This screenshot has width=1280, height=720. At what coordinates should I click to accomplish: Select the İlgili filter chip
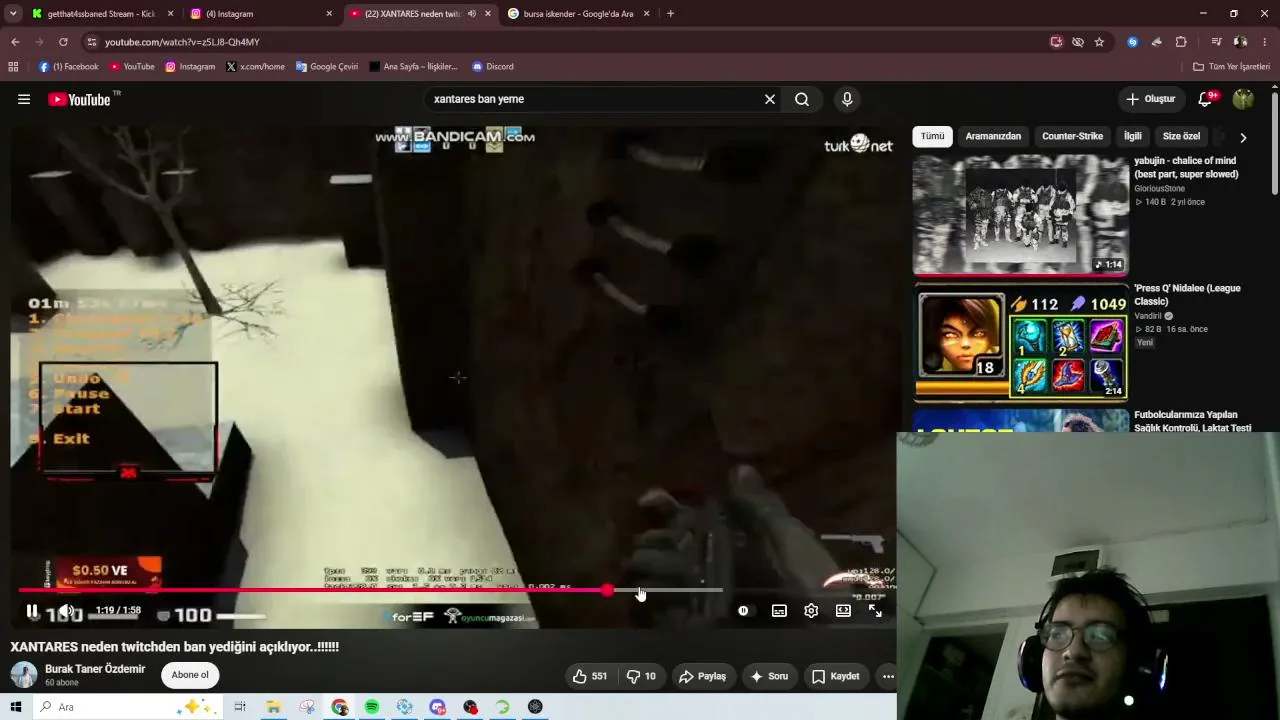point(1132,136)
